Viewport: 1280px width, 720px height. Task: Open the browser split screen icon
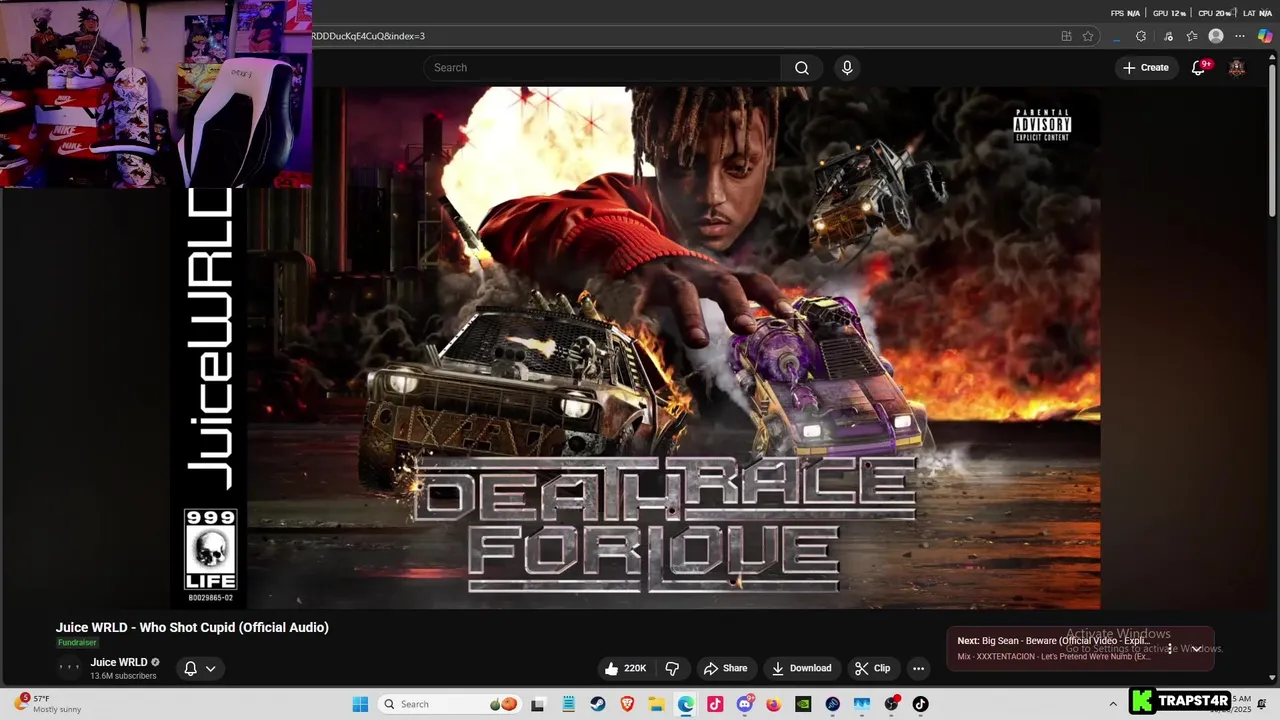(1066, 36)
